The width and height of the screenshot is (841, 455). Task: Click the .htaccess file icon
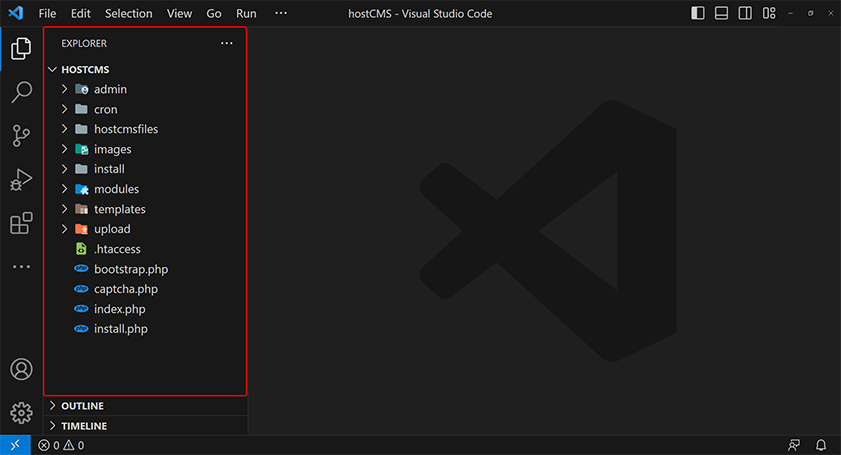(x=81, y=249)
